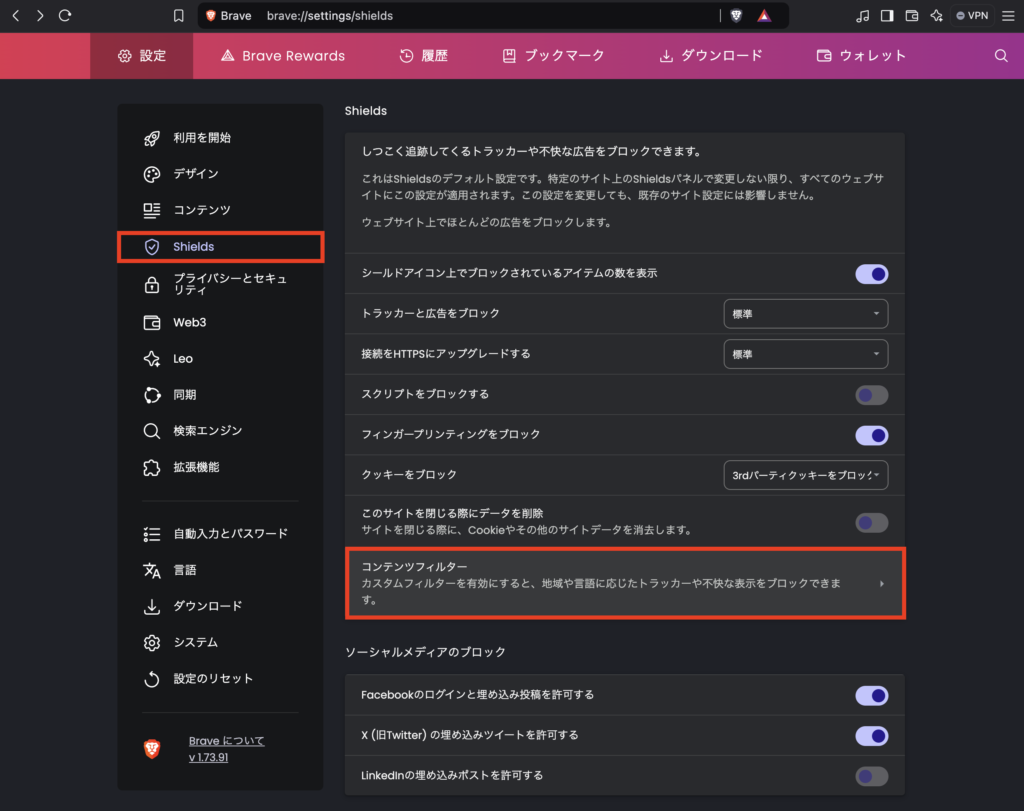This screenshot has height=811, width=1024.
Task: Click the Brave lion logo in sidebar
Action: tap(152, 749)
